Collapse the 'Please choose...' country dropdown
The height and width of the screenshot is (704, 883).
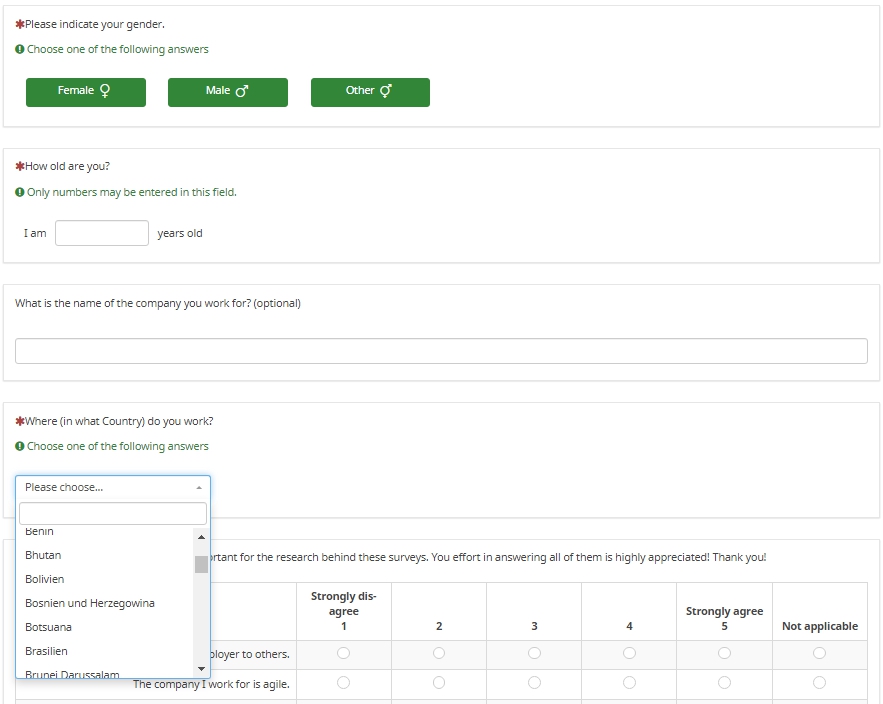[113, 487]
